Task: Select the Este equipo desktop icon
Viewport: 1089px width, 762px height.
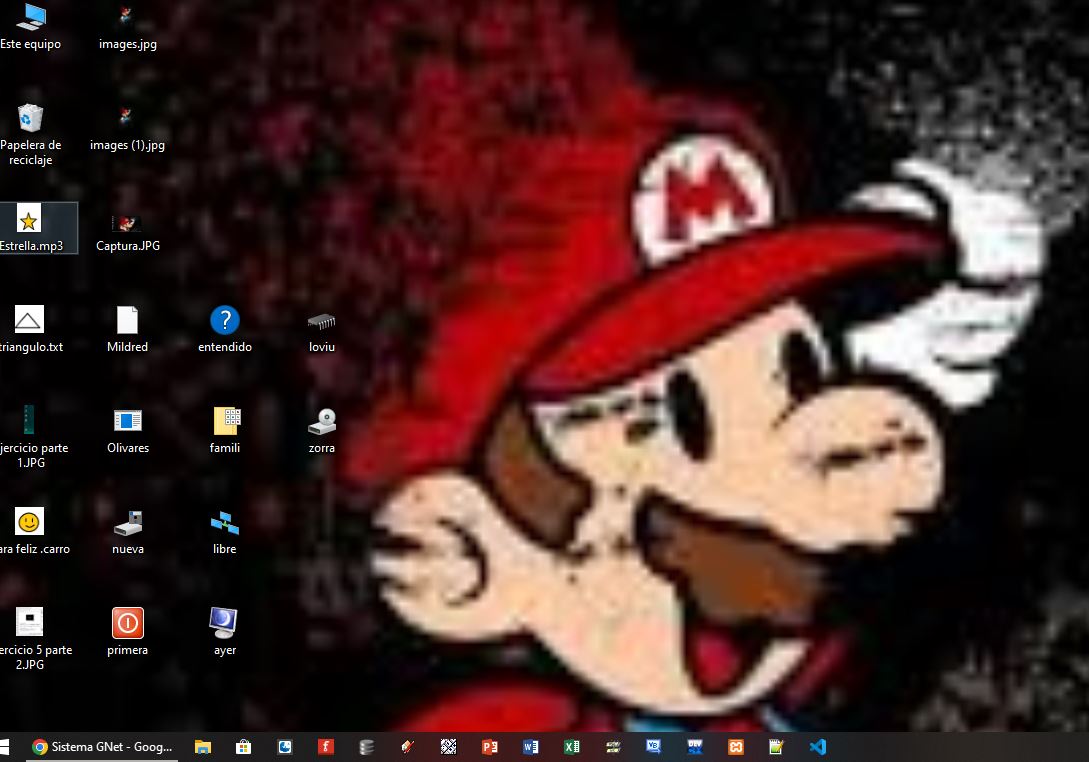Action: [30, 17]
